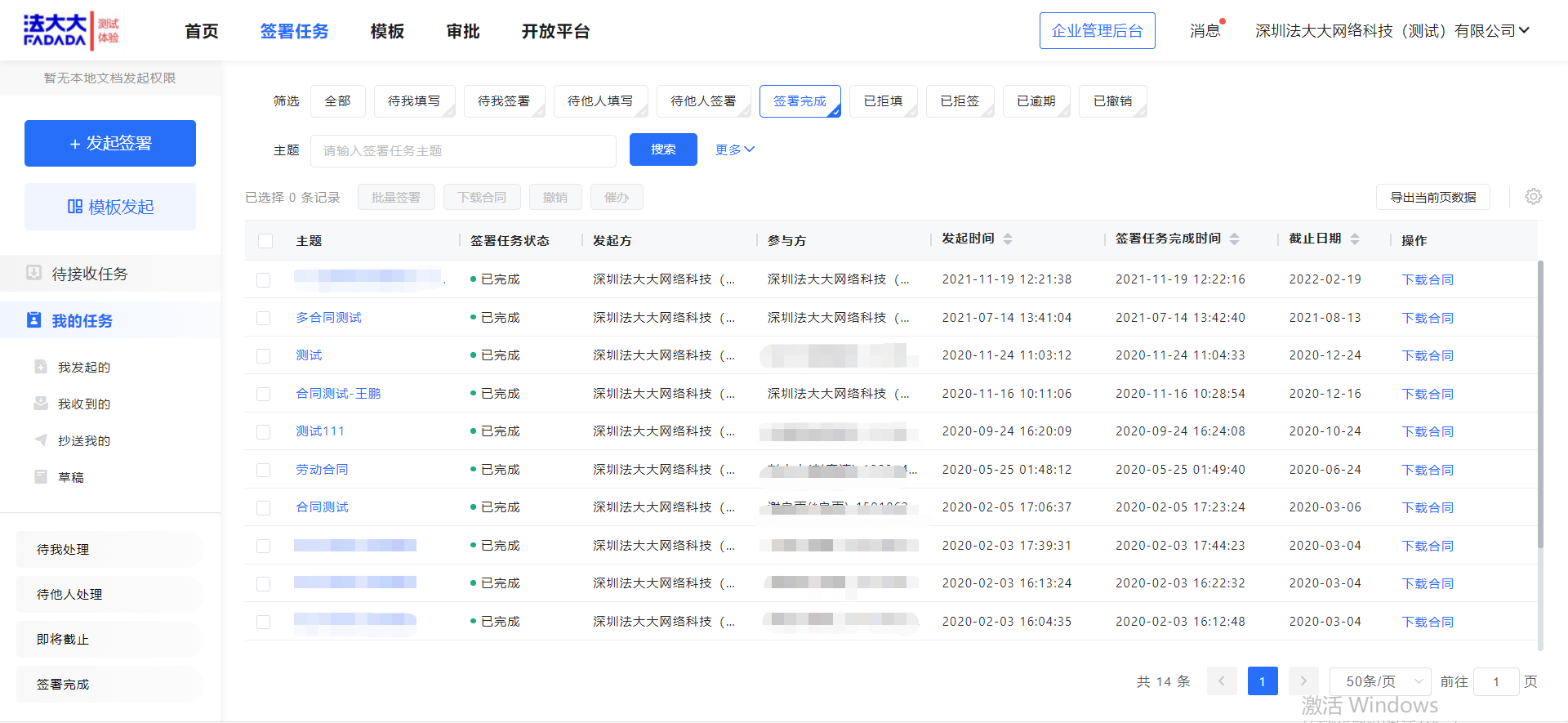The width and height of the screenshot is (1568, 723).
Task: Toggle the select-all header checkbox
Action: (265, 241)
